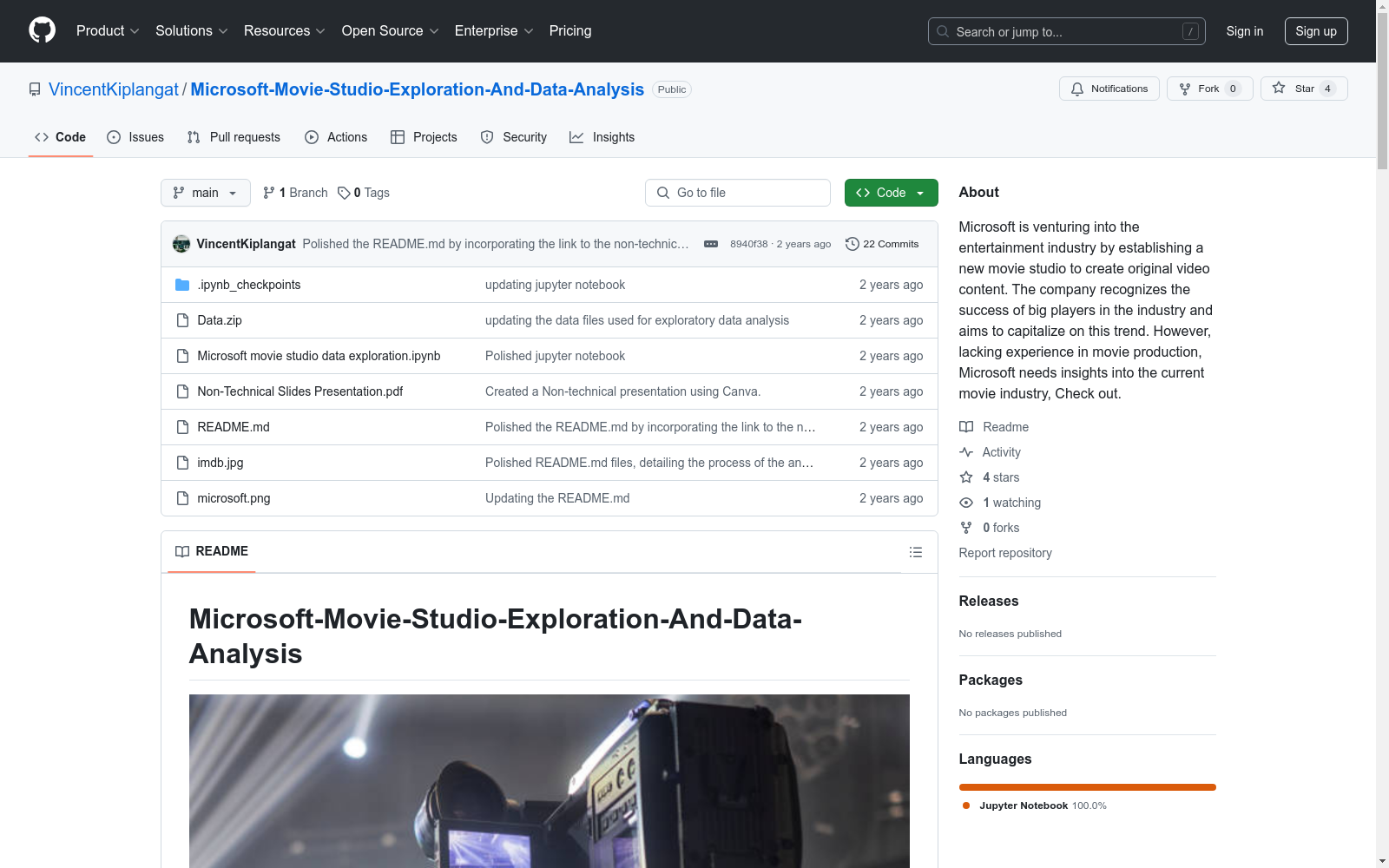Select the Code tab

(x=61, y=137)
